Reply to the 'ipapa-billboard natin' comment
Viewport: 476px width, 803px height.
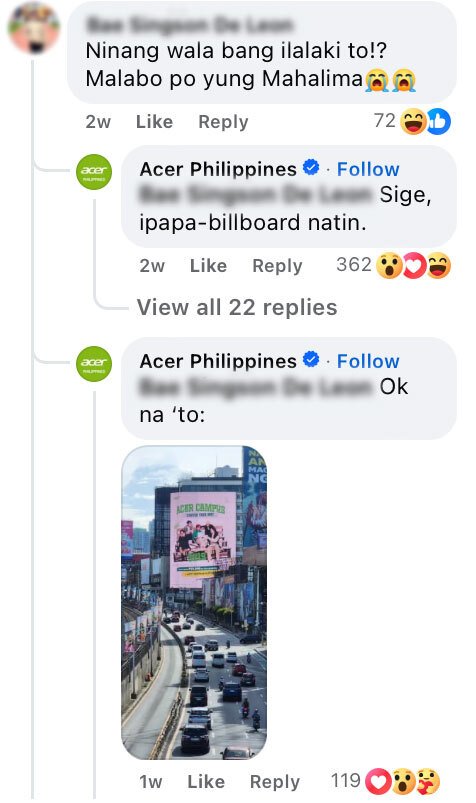click(x=277, y=266)
